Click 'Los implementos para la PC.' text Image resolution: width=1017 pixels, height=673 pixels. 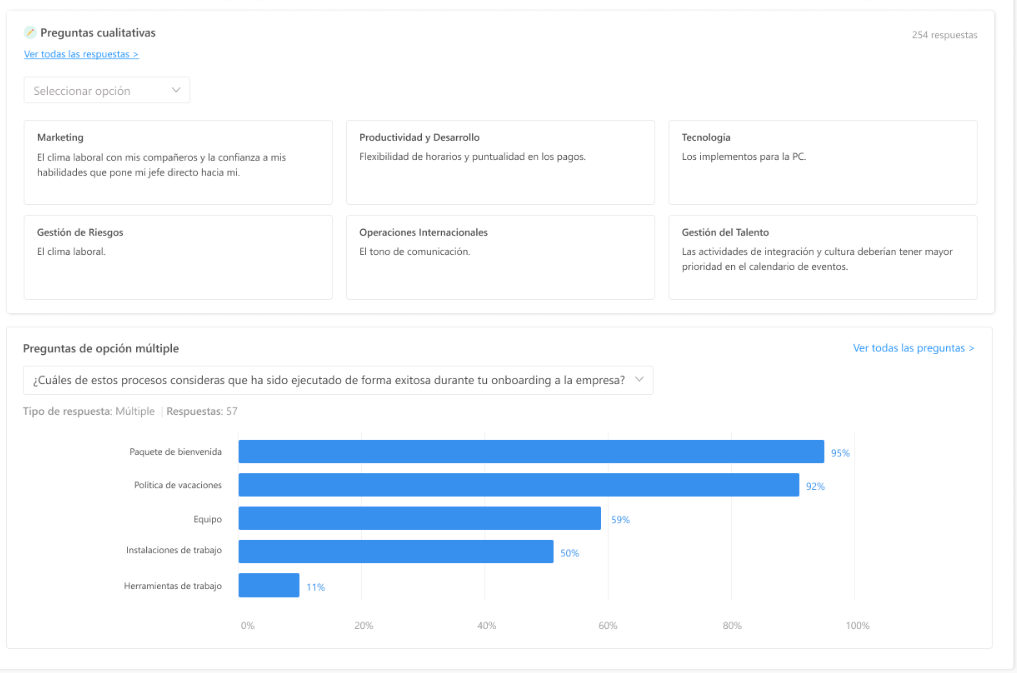tap(744, 156)
